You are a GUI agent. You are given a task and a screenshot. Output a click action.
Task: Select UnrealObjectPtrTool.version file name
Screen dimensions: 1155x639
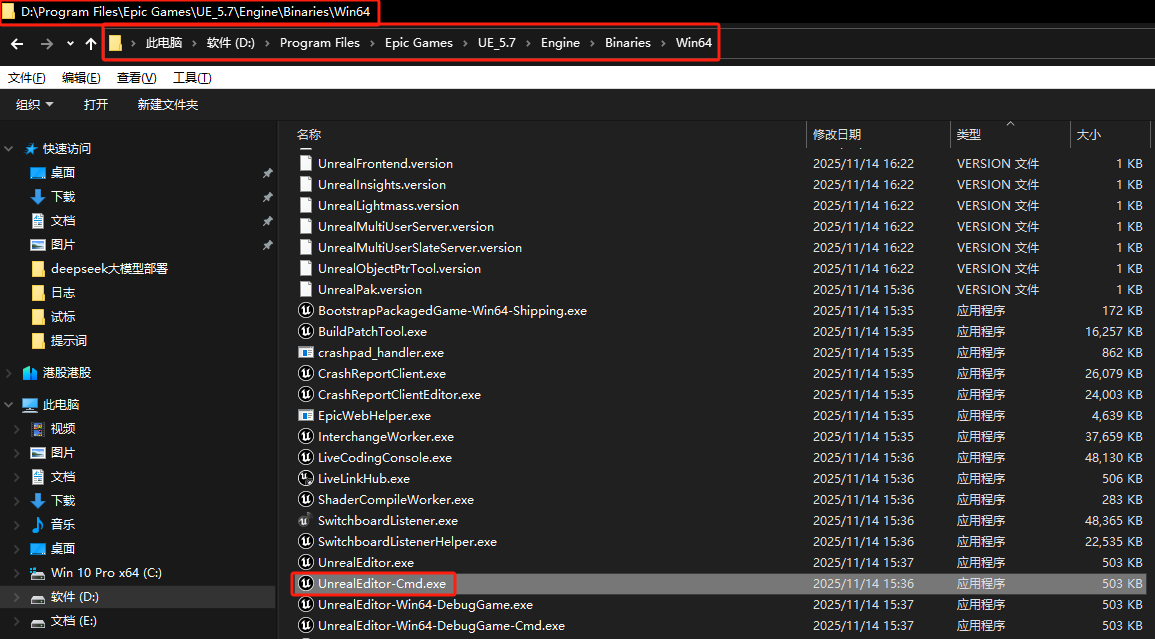[x=399, y=269]
